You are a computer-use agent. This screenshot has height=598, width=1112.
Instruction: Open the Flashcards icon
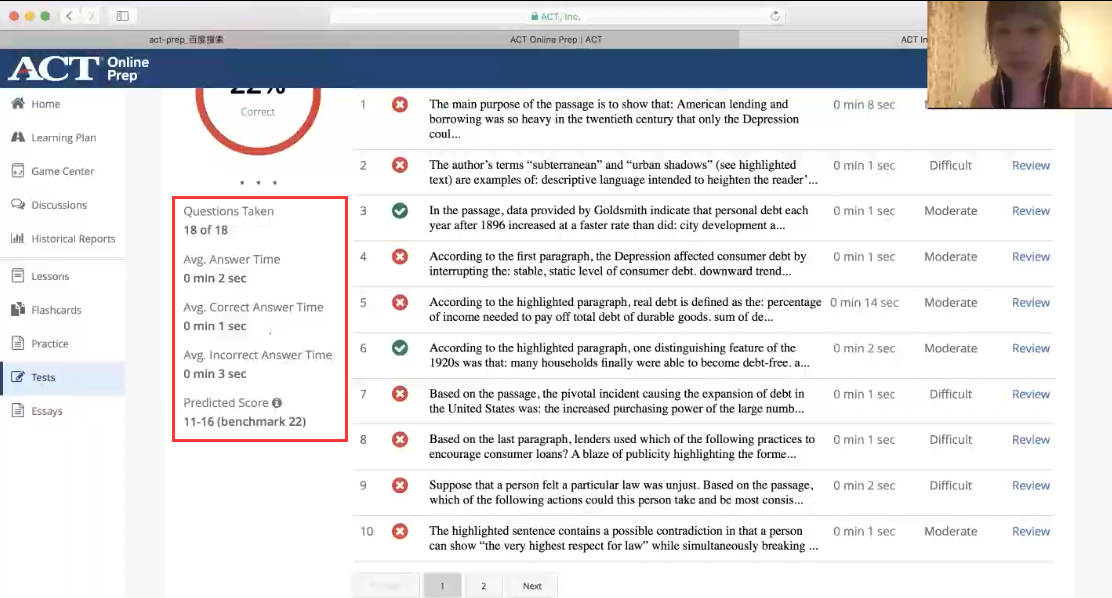tap(18, 309)
